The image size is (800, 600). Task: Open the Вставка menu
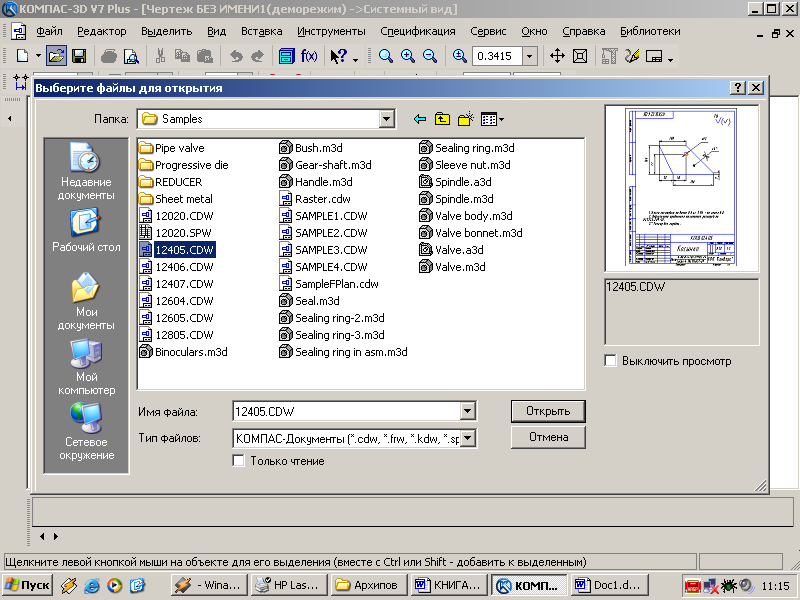tap(262, 31)
